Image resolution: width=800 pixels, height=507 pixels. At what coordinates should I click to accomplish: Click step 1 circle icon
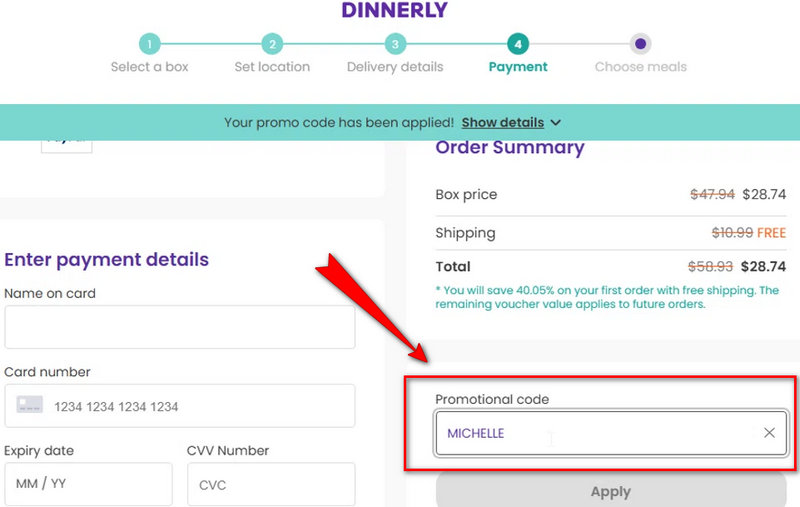click(149, 44)
